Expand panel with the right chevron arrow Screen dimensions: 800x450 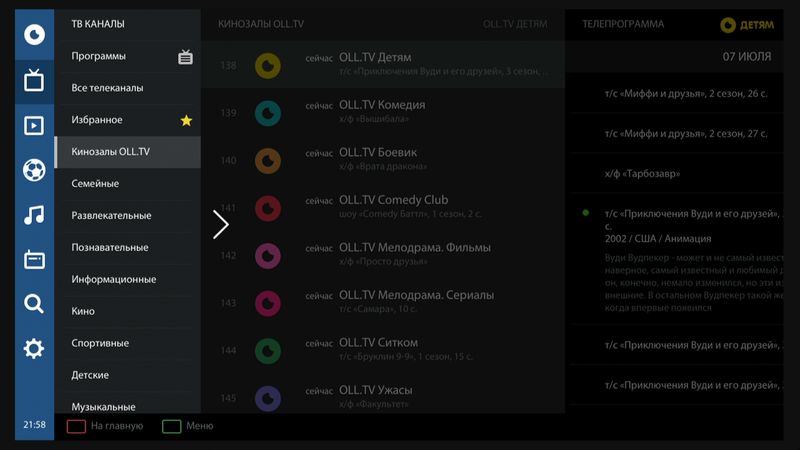[221, 224]
